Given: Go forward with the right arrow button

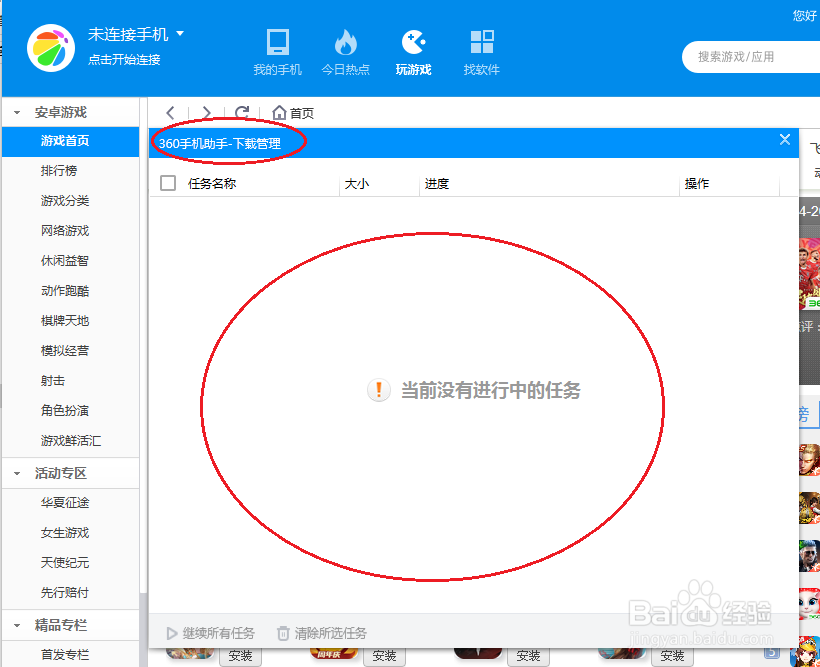Looking at the screenshot, I should (x=206, y=112).
